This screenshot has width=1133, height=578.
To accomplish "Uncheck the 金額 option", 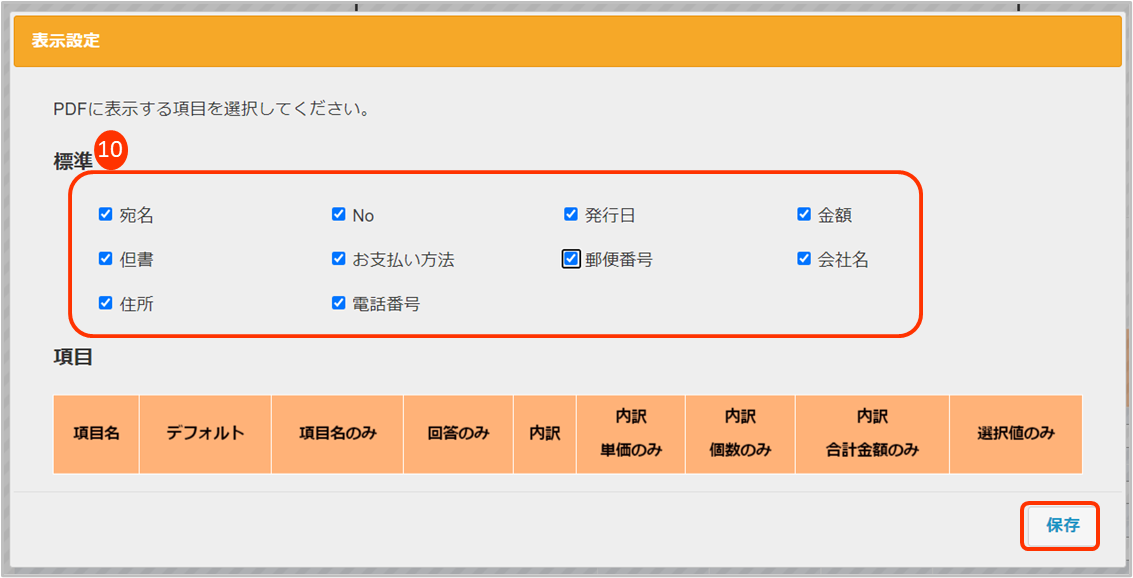I will (804, 214).
